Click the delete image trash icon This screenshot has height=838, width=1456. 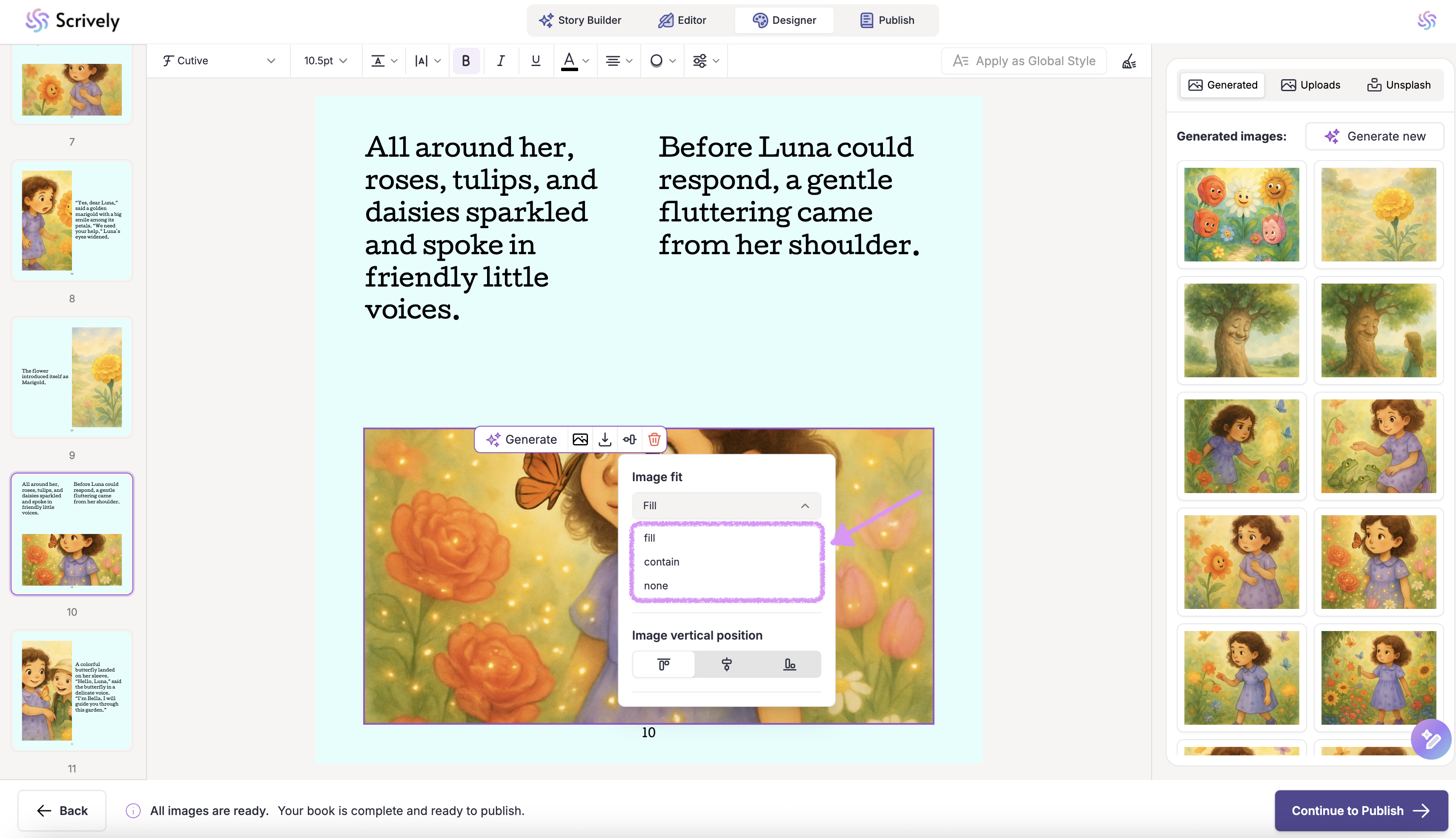pos(654,440)
